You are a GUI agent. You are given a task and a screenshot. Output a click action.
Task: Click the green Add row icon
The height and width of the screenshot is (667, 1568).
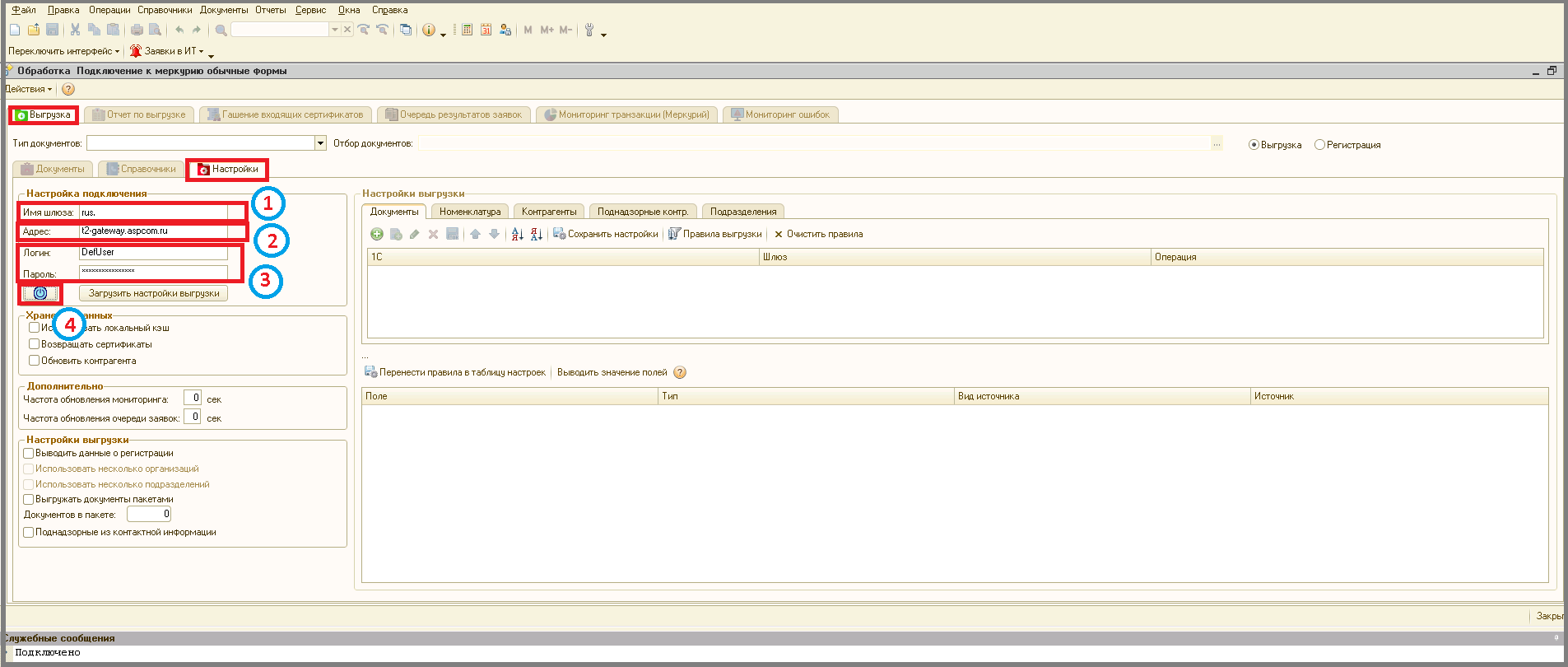point(377,234)
